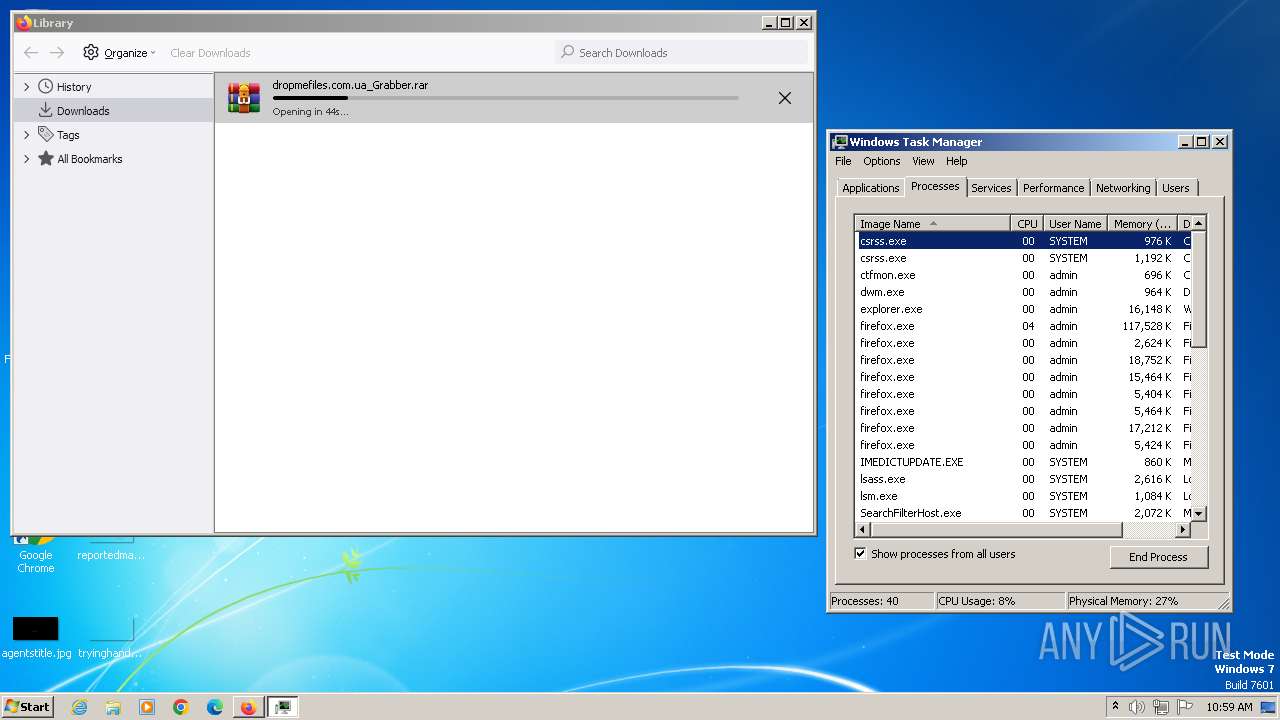Click the download progress bar

[x=506, y=98]
